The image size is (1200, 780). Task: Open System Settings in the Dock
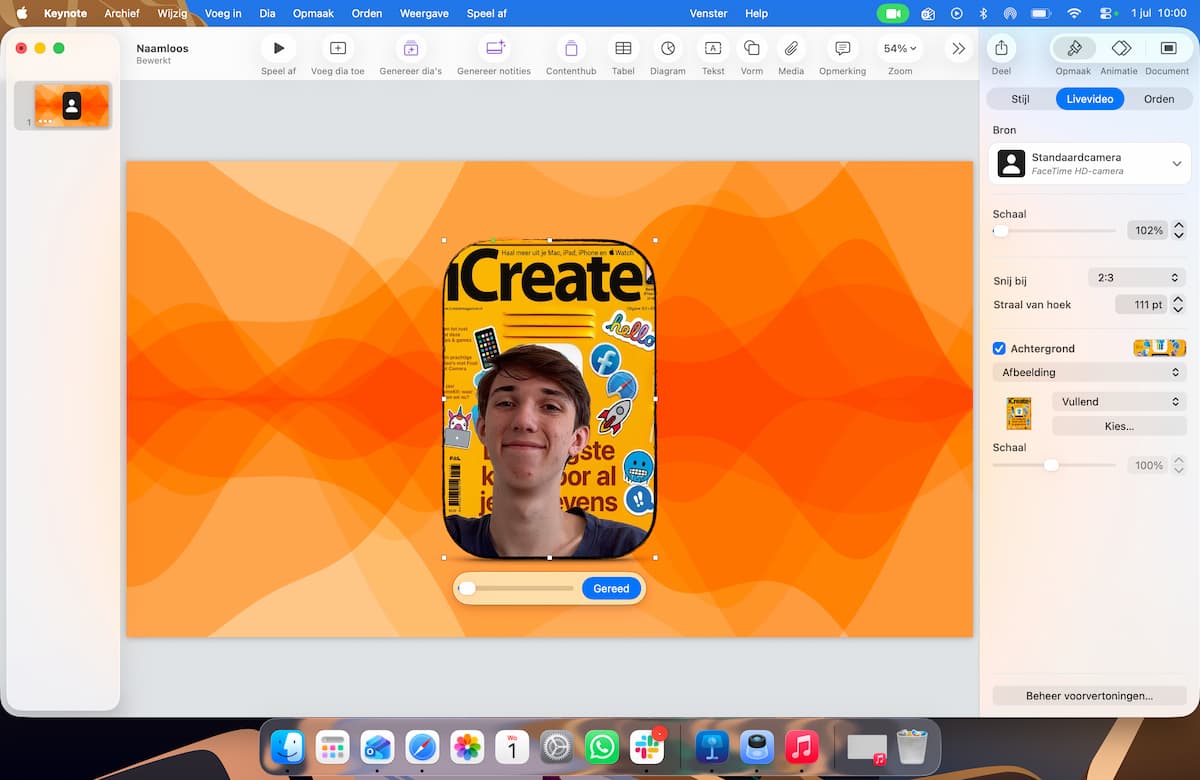pos(557,747)
